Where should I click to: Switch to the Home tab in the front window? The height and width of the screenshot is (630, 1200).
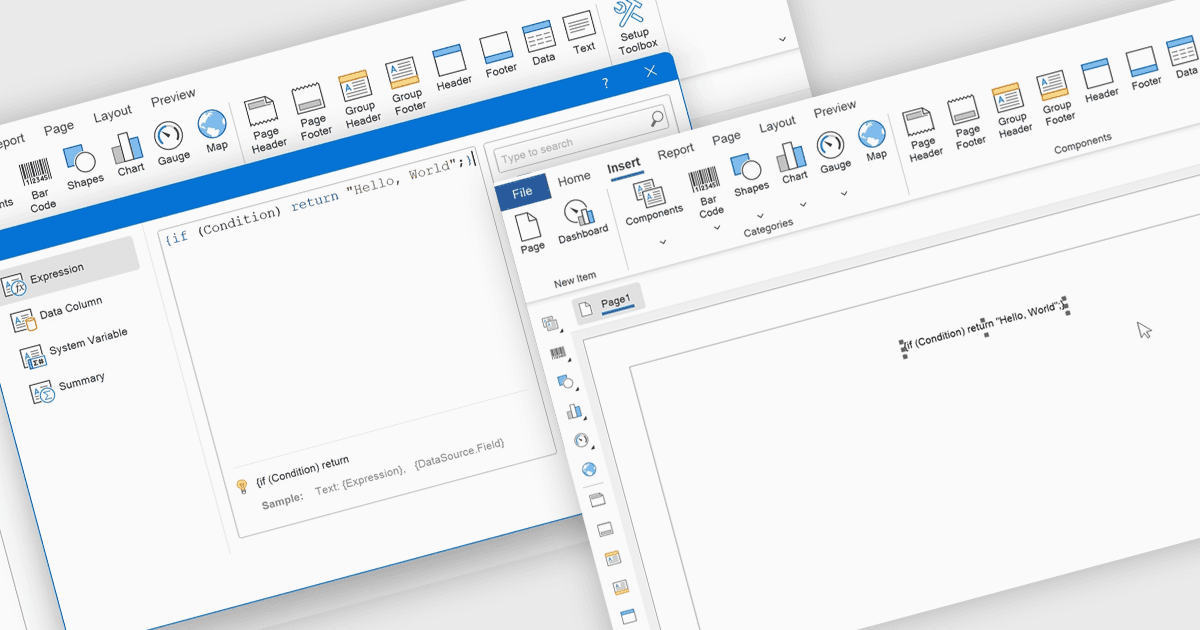(x=574, y=178)
